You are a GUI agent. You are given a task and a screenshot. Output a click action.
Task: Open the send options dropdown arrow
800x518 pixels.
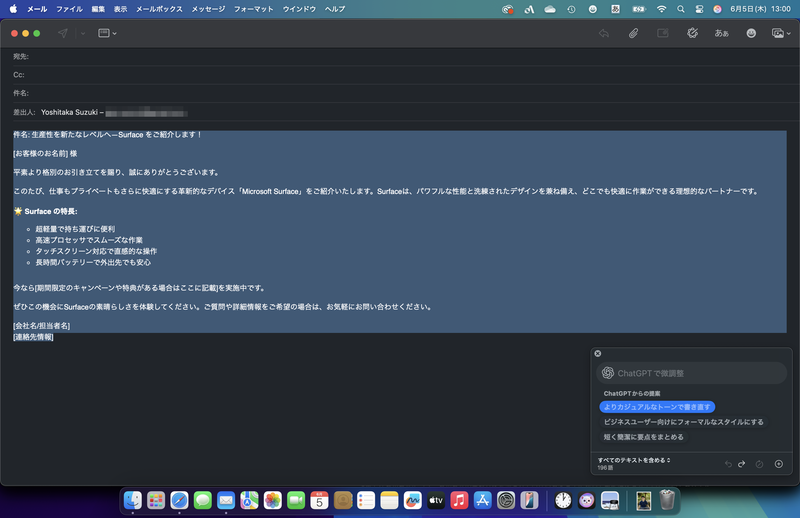[83, 33]
